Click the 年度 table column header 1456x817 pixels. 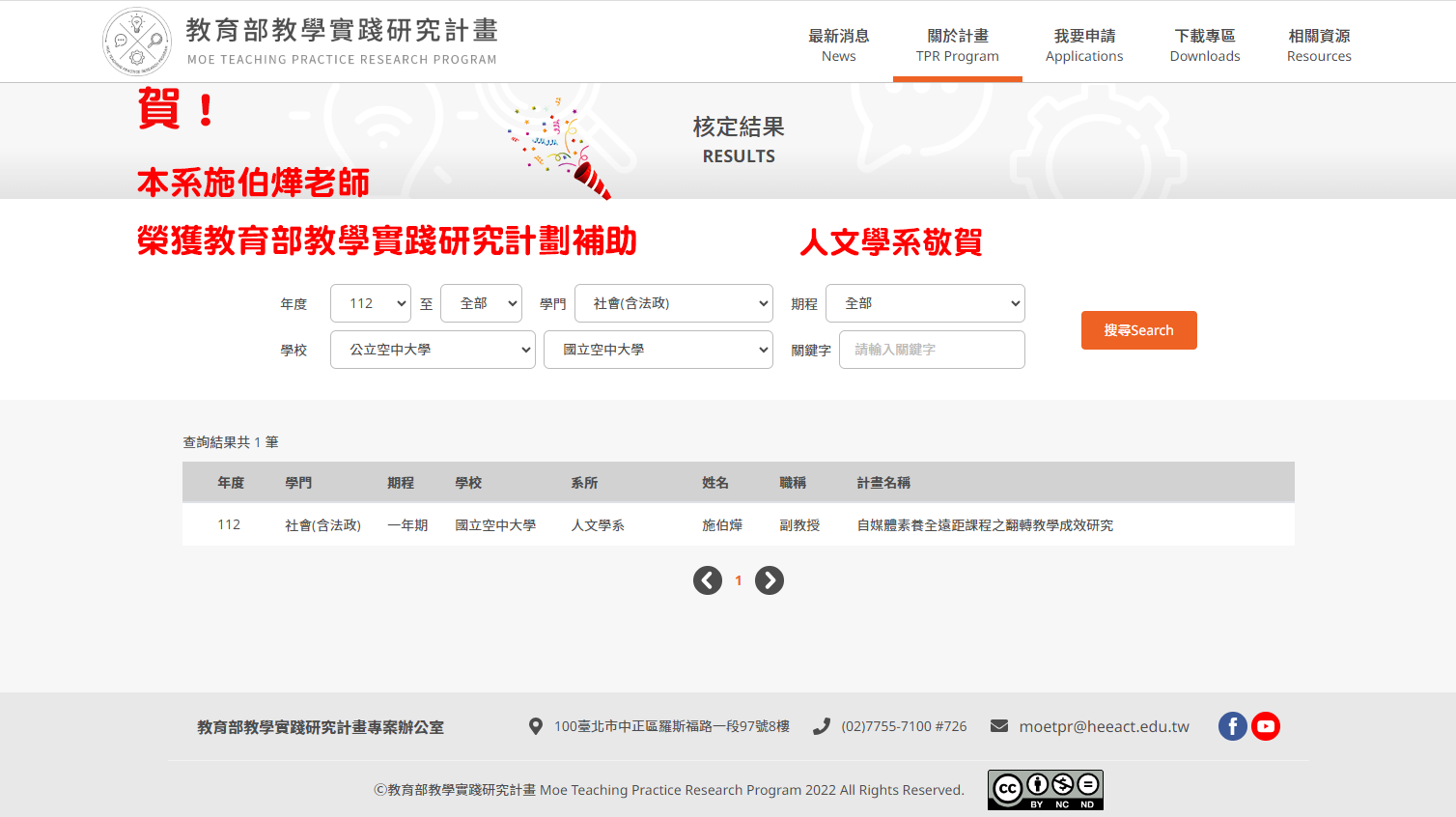231,483
